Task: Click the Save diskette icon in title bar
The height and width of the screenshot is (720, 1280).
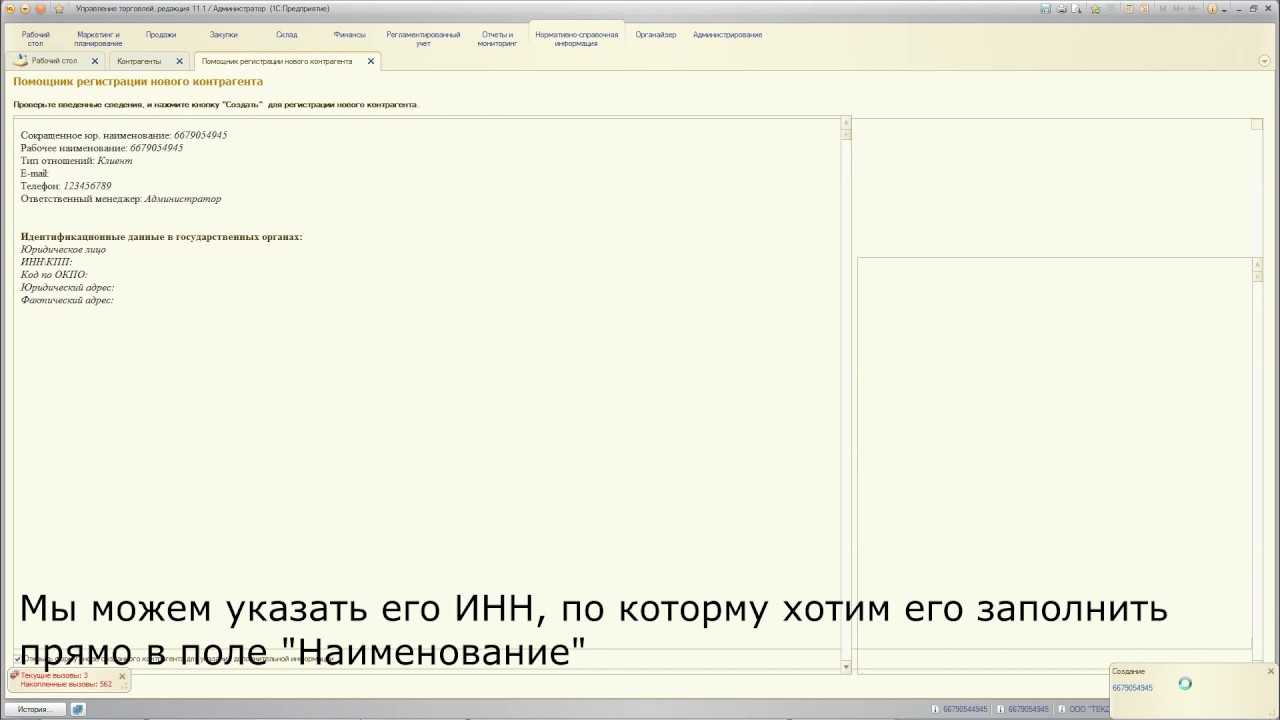Action: click(1045, 9)
